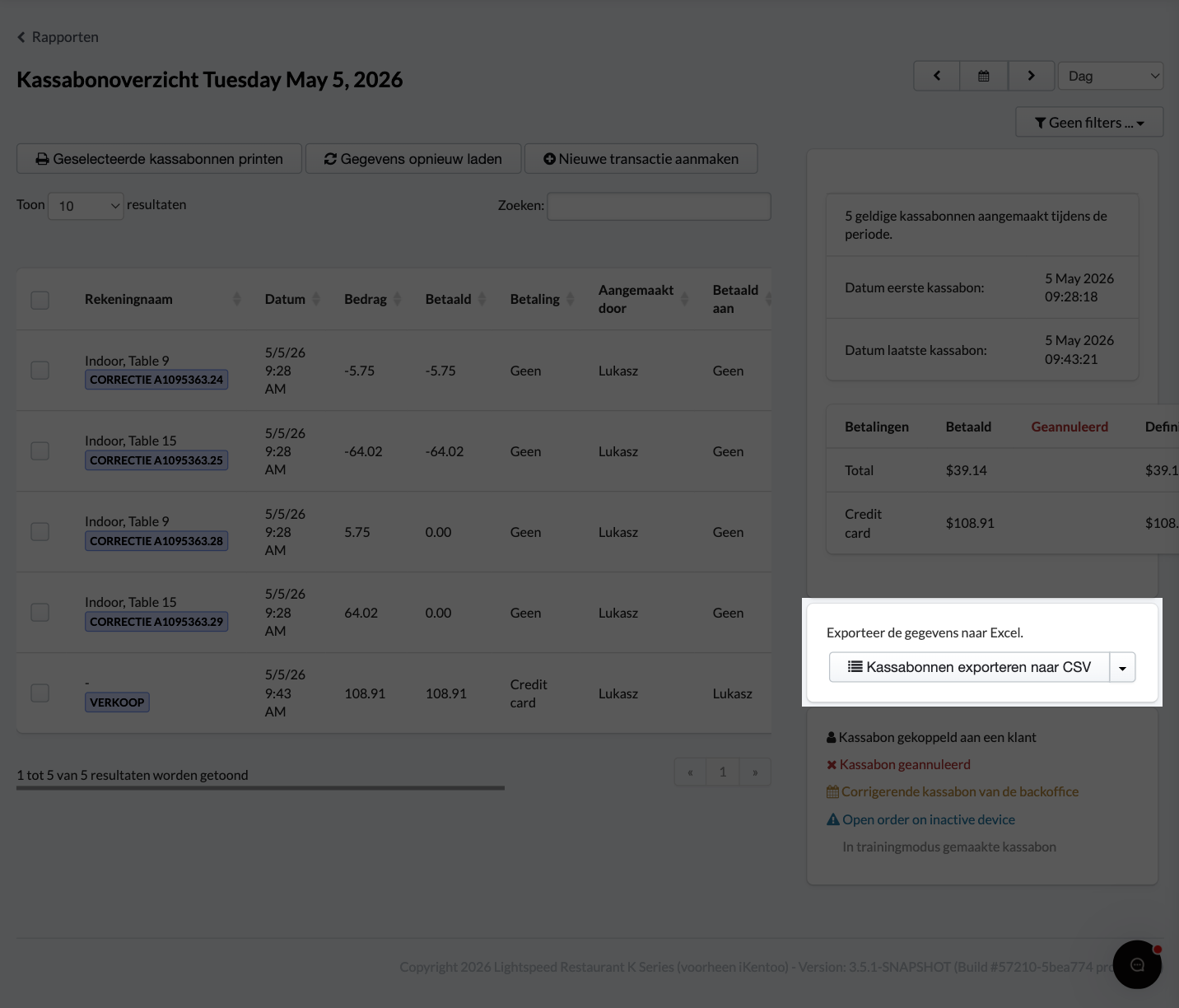Open the Dag period dropdown
Image resolution: width=1179 pixels, height=1008 pixels.
click(1111, 76)
